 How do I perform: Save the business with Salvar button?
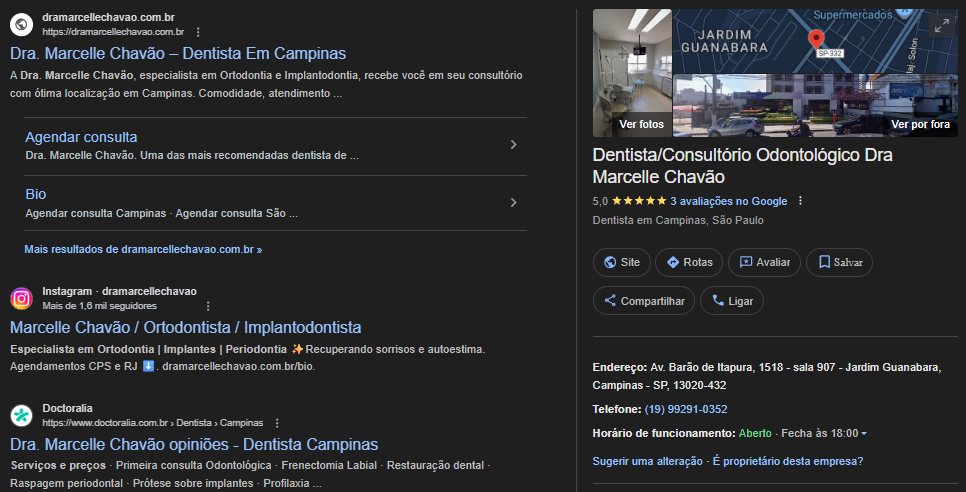click(839, 262)
